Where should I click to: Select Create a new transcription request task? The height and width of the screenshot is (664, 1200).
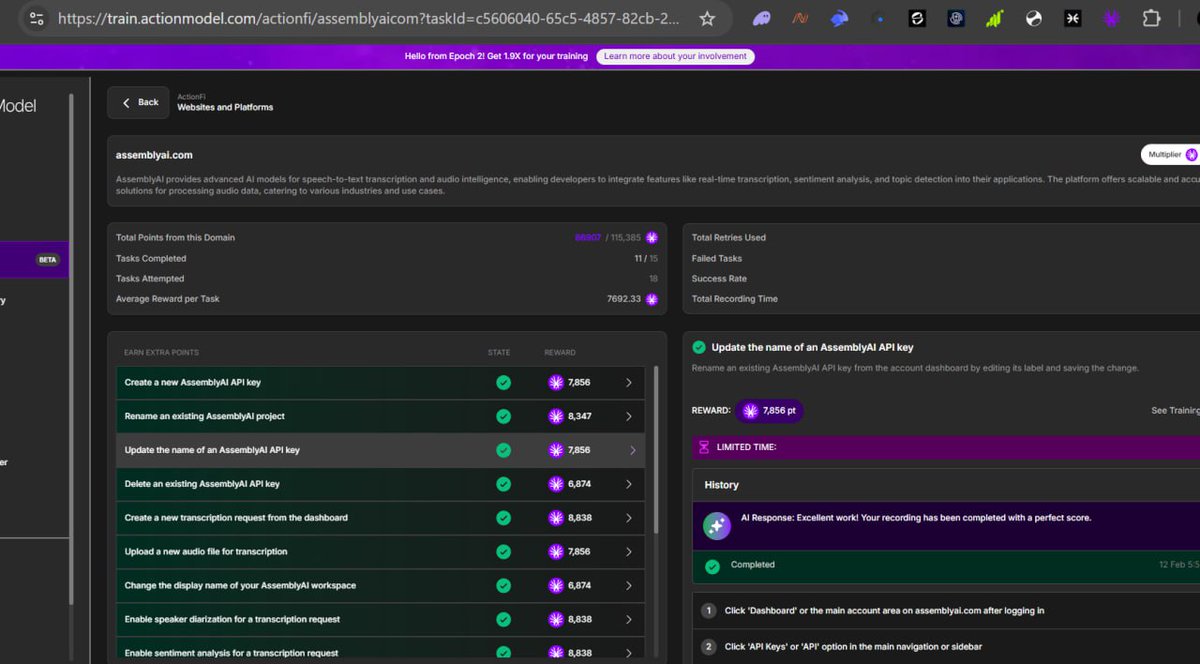click(236, 518)
